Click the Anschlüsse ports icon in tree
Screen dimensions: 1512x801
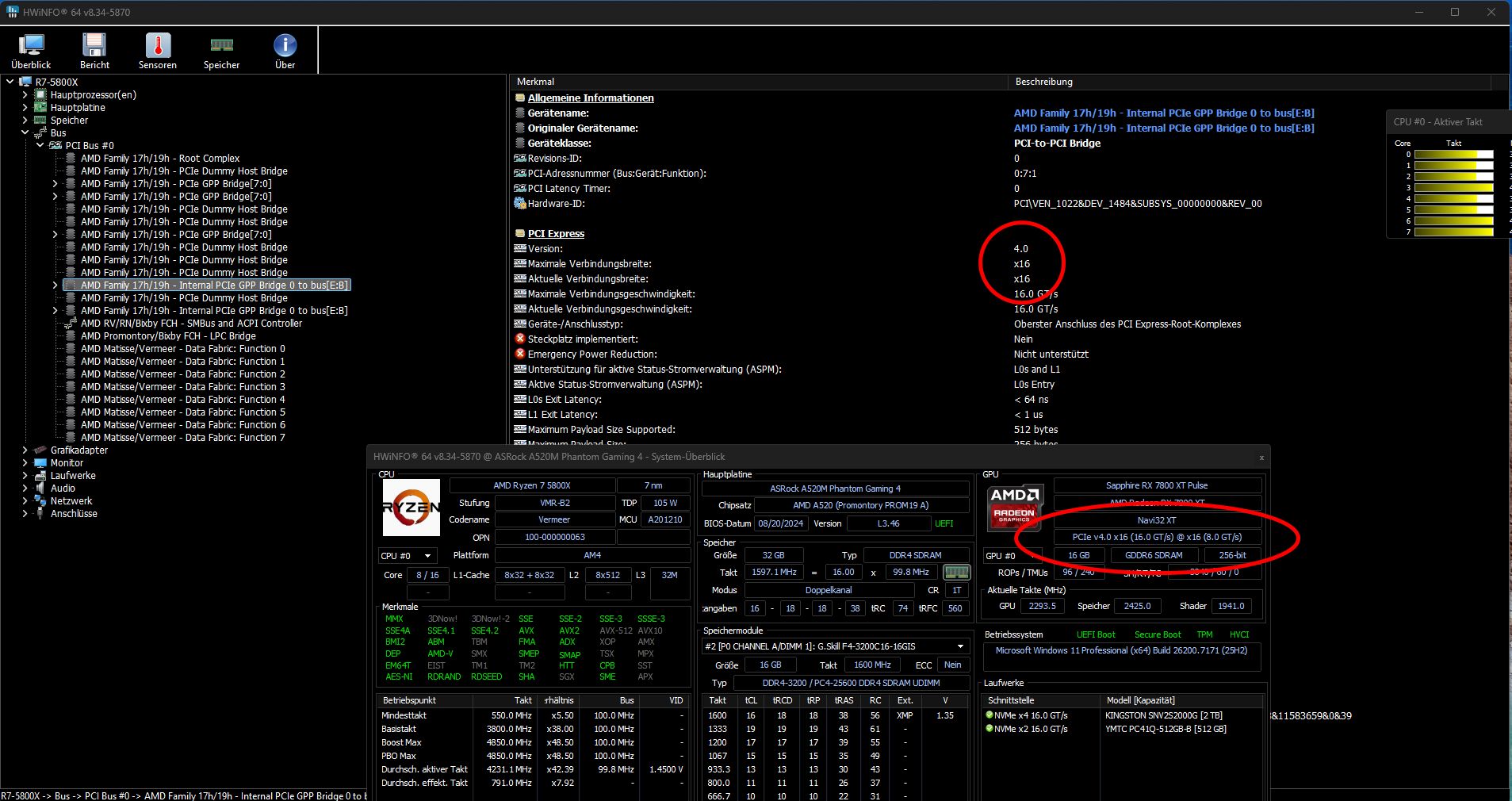[40, 513]
